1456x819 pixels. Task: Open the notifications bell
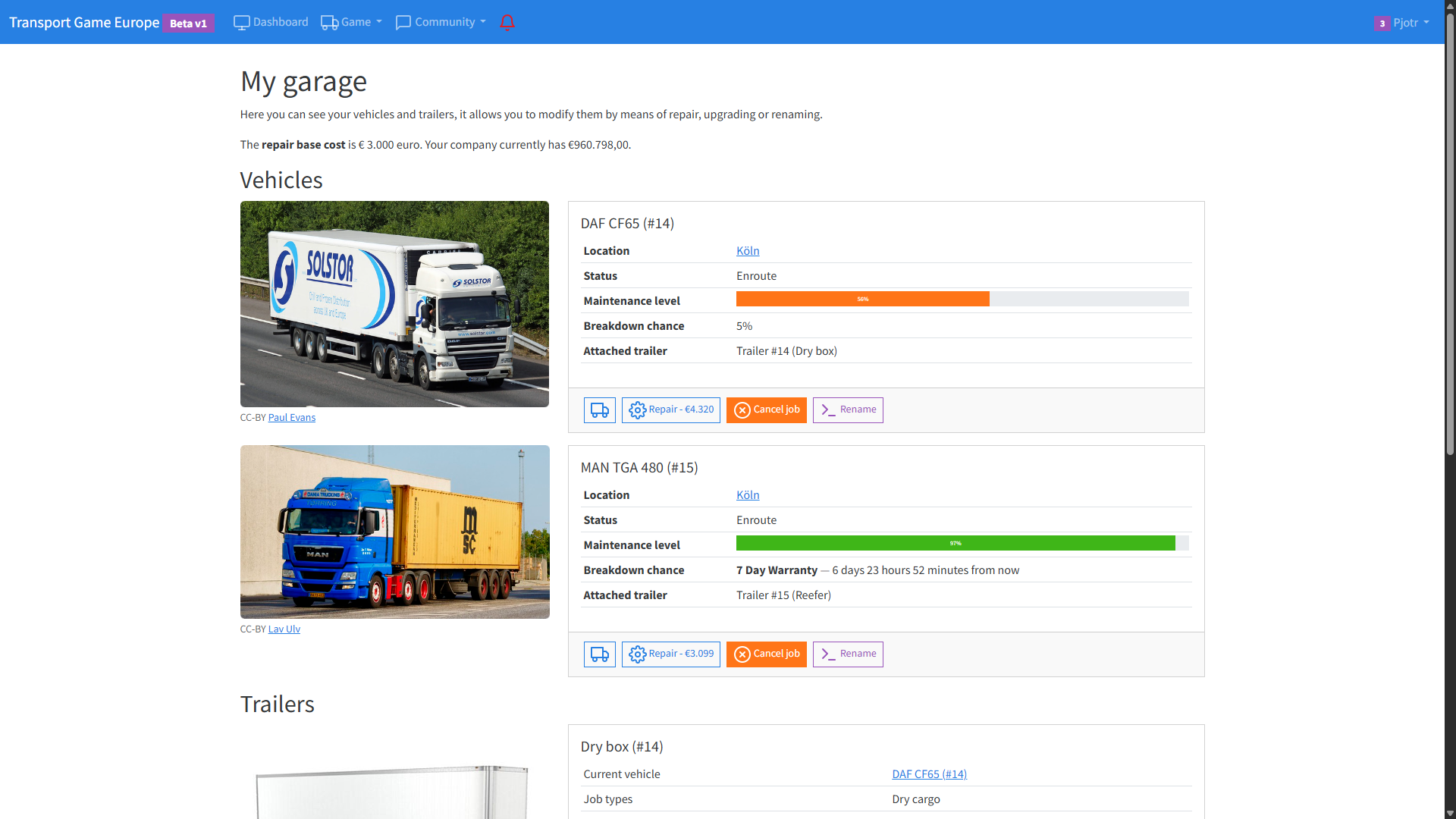point(507,22)
